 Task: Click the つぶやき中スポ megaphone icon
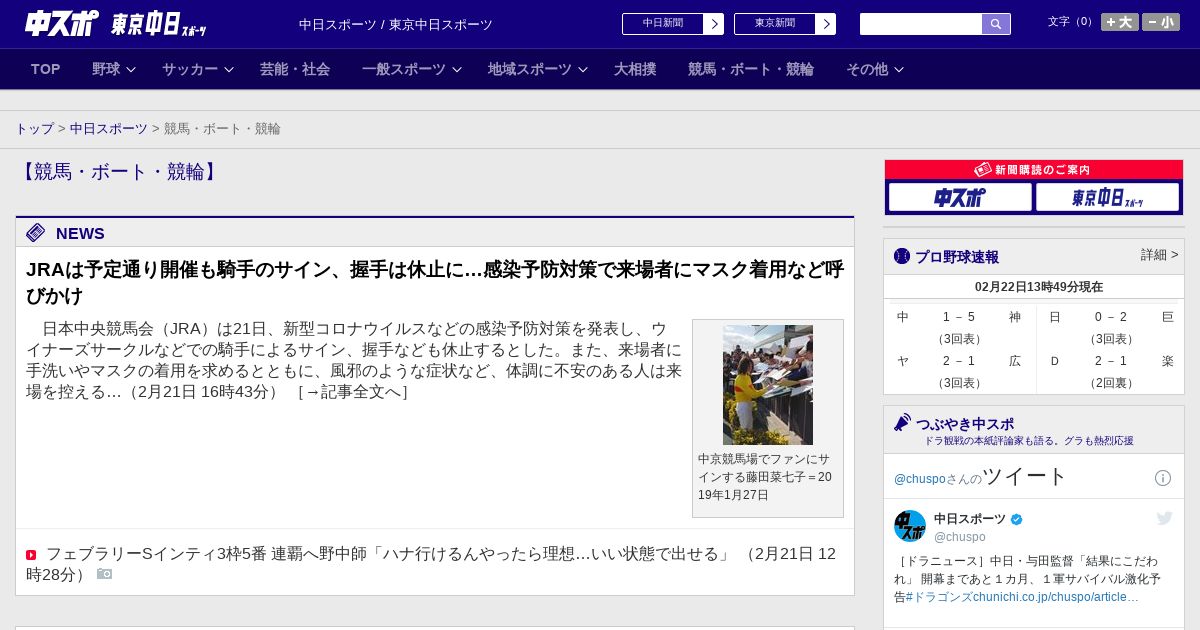click(902, 422)
